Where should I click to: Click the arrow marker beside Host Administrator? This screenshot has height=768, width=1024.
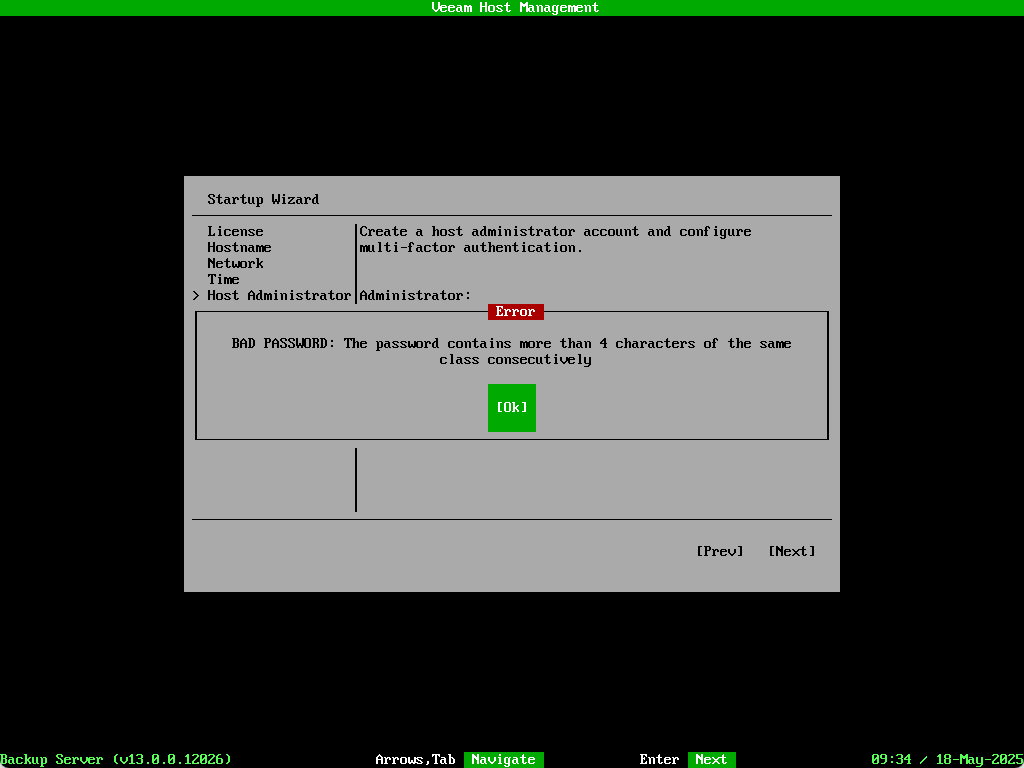[196, 295]
